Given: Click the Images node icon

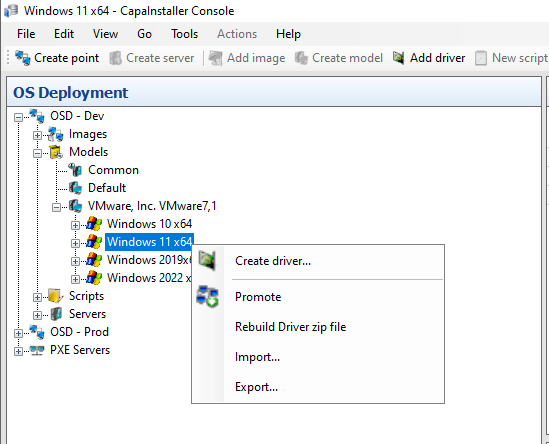Looking at the screenshot, I should click(56, 134).
